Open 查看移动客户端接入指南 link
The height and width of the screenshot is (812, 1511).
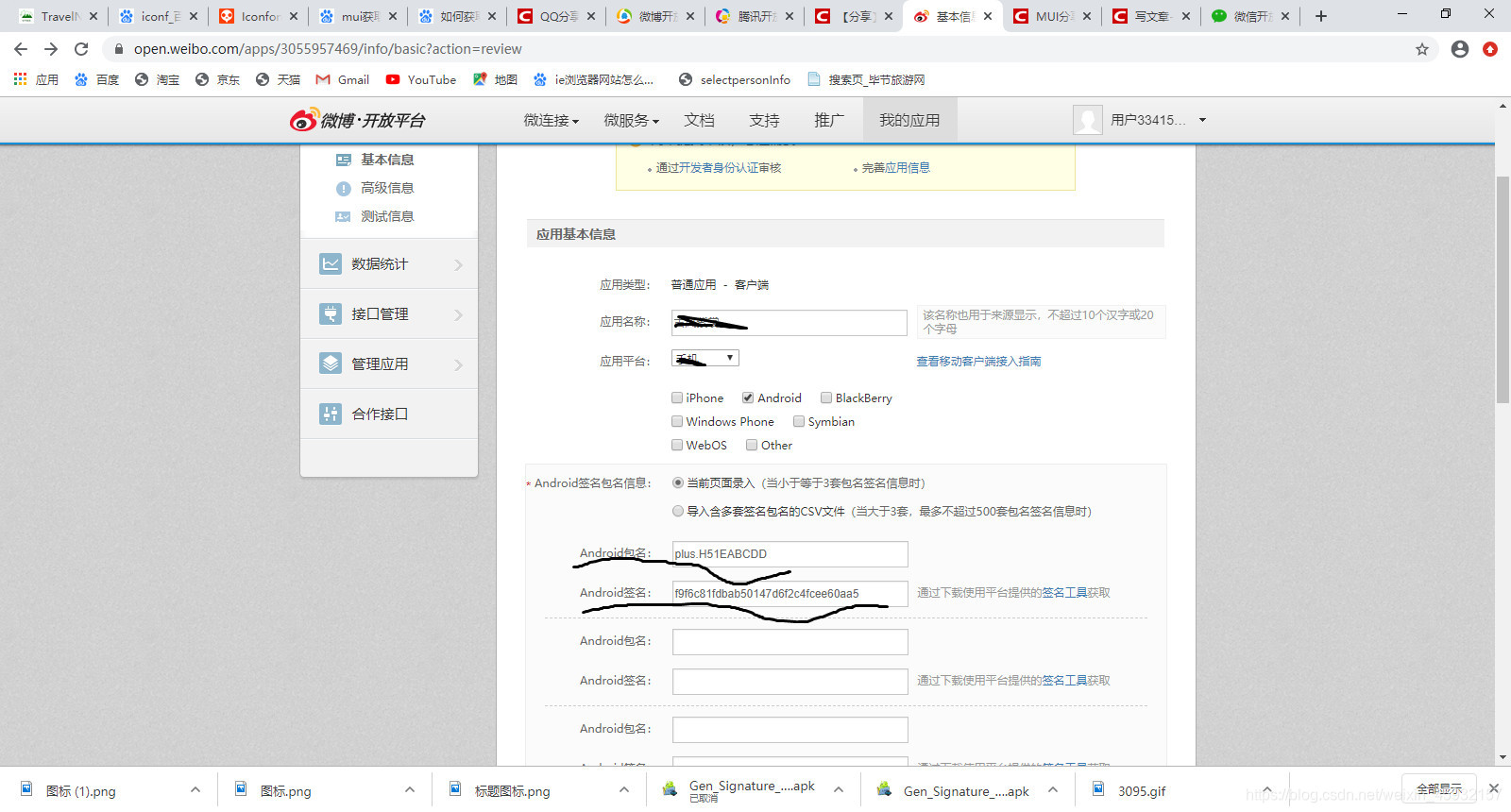tap(978, 361)
